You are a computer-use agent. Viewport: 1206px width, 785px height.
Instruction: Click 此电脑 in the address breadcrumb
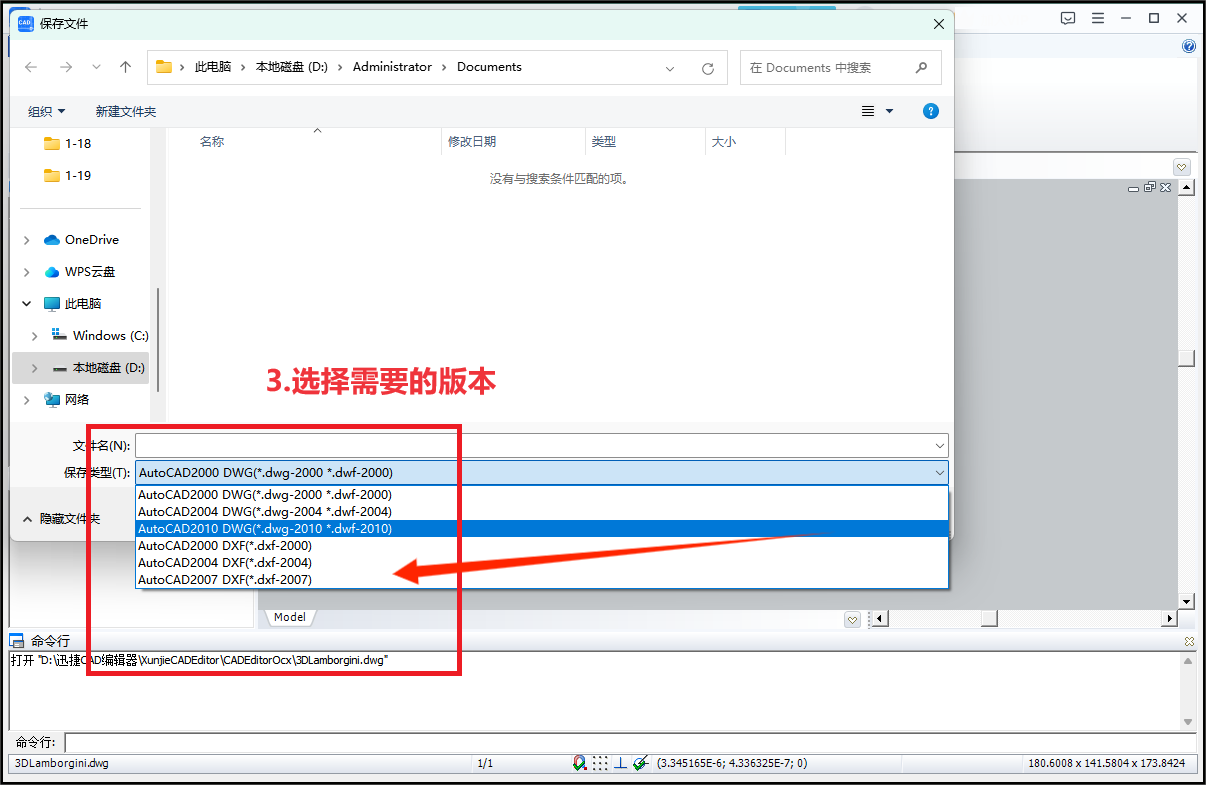(213, 67)
